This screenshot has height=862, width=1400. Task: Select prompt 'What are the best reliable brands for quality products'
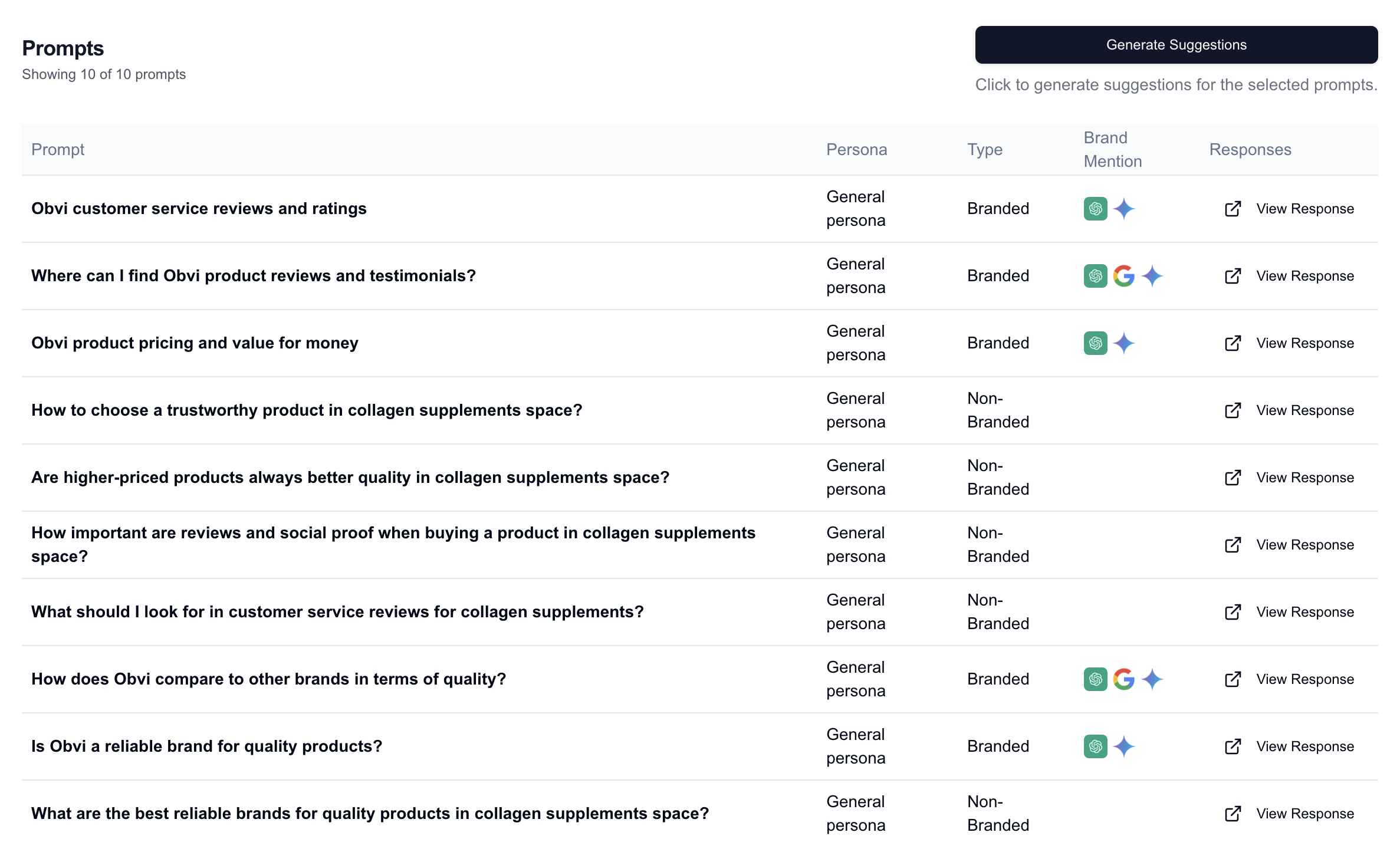point(370,814)
